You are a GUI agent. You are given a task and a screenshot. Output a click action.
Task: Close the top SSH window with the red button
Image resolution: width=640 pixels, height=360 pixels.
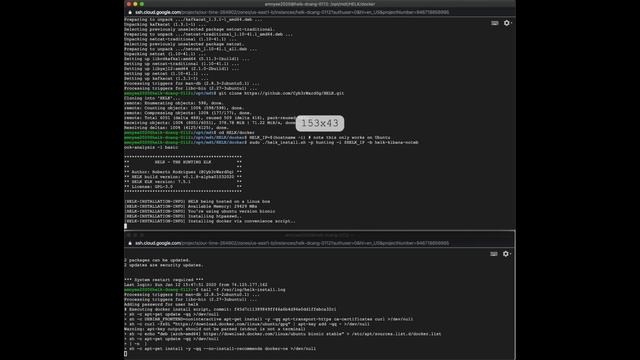(129, 4)
